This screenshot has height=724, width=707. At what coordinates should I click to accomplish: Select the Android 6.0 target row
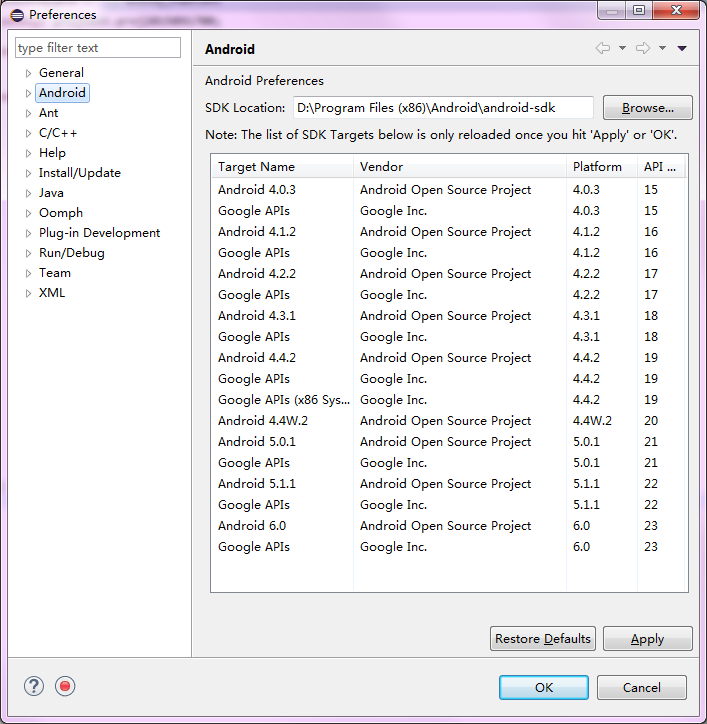tap(449, 526)
